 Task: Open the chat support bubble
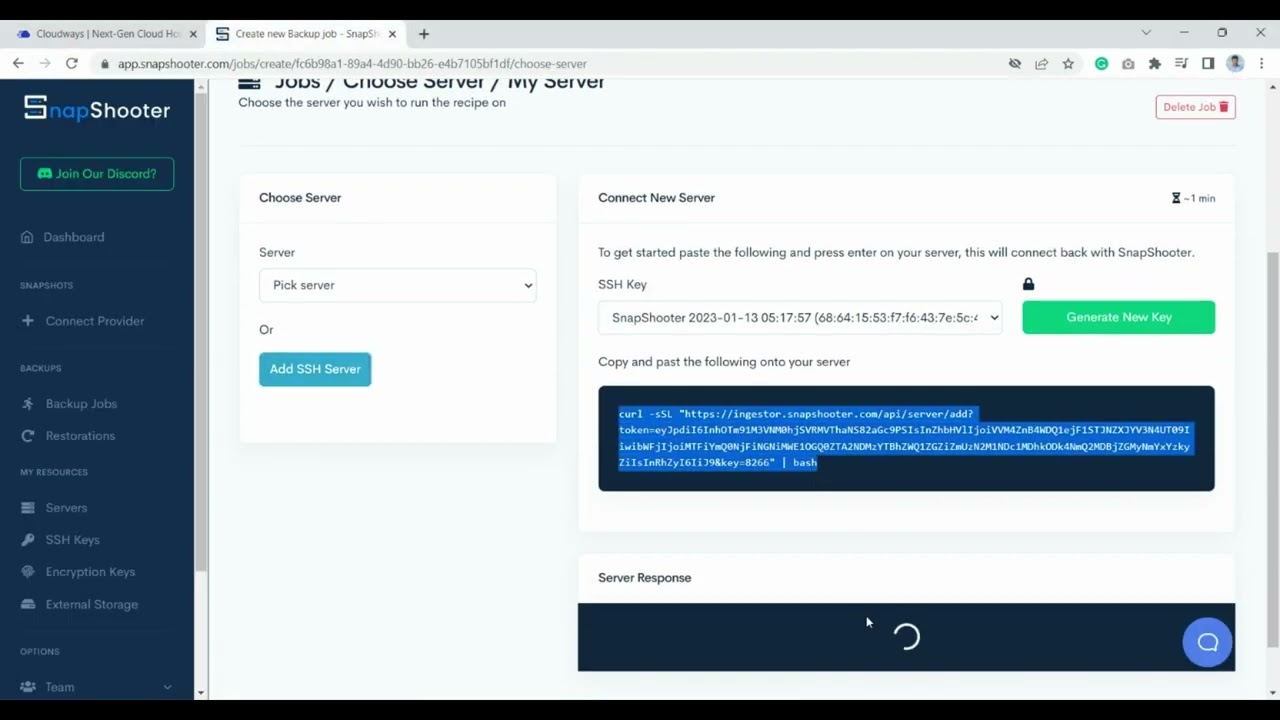[1207, 642]
